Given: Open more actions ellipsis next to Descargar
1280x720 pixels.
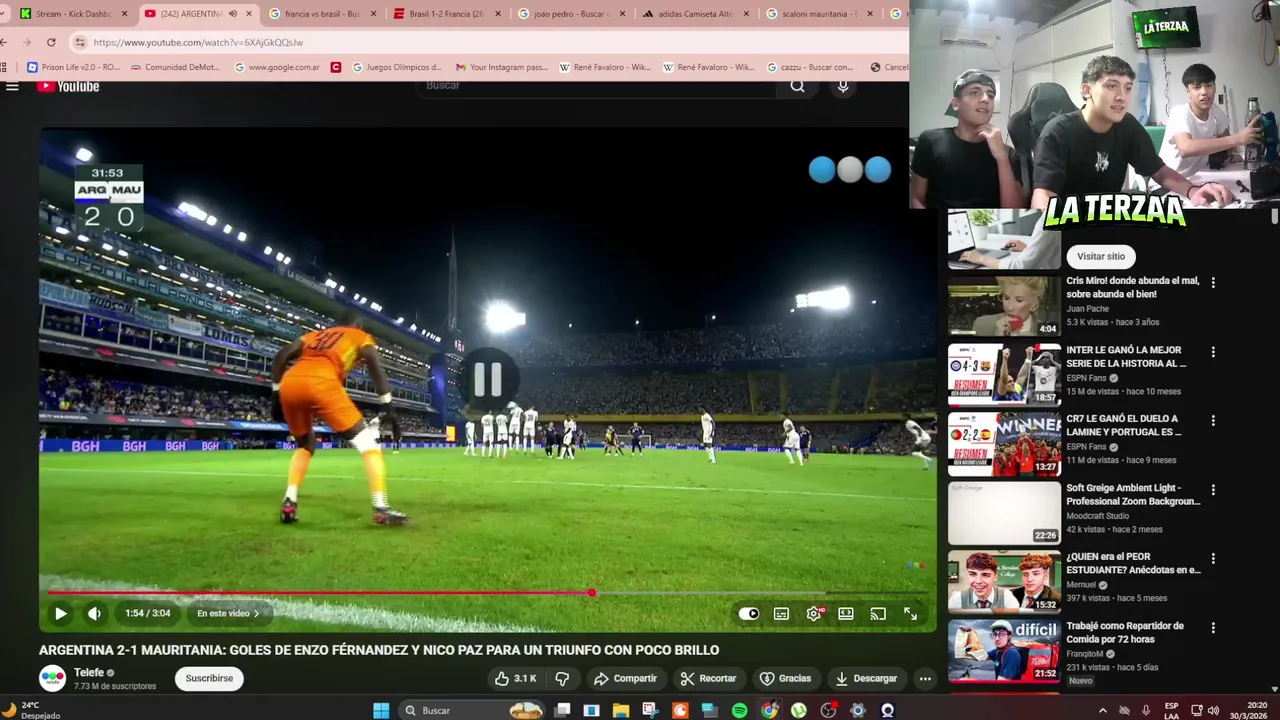Looking at the screenshot, I should [925, 678].
